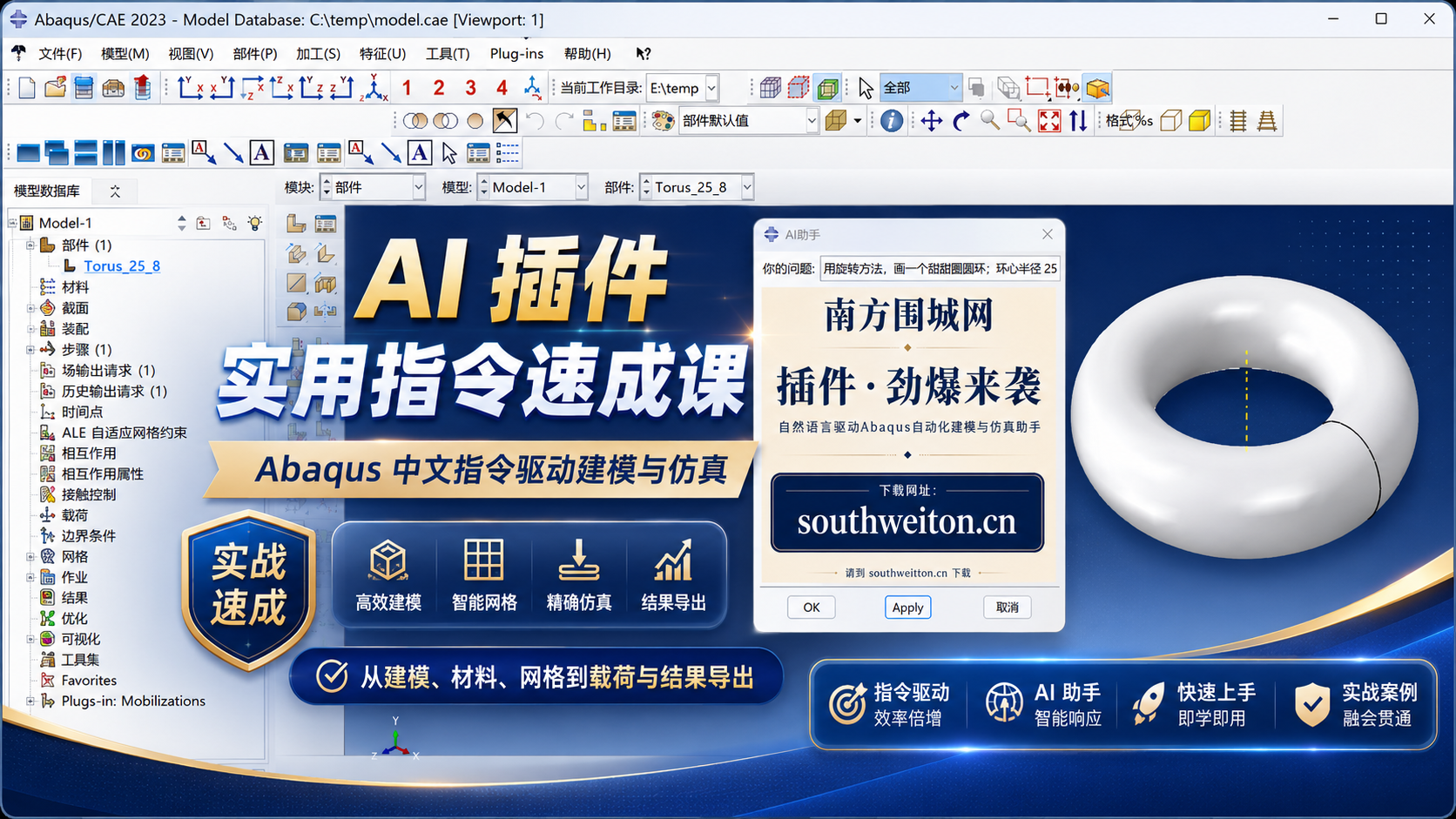Apply the isometric view triad icon
This screenshot has width=1456, height=819.
(x=374, y=88)
